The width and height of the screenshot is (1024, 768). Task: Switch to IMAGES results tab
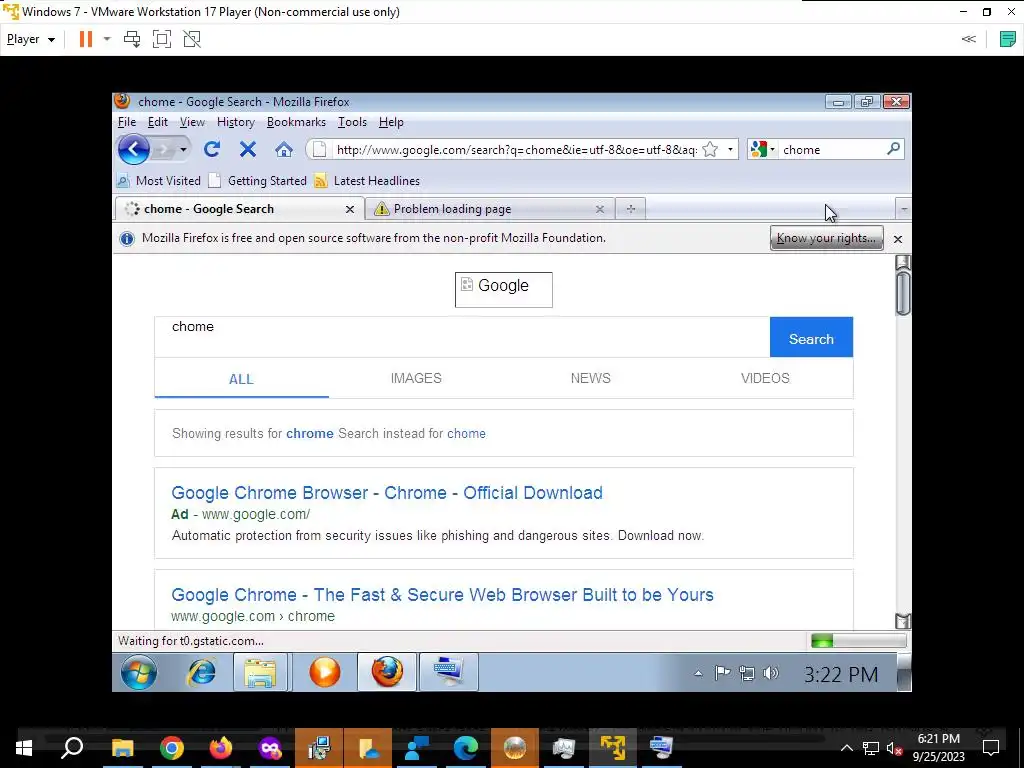(x=416, y=378)
